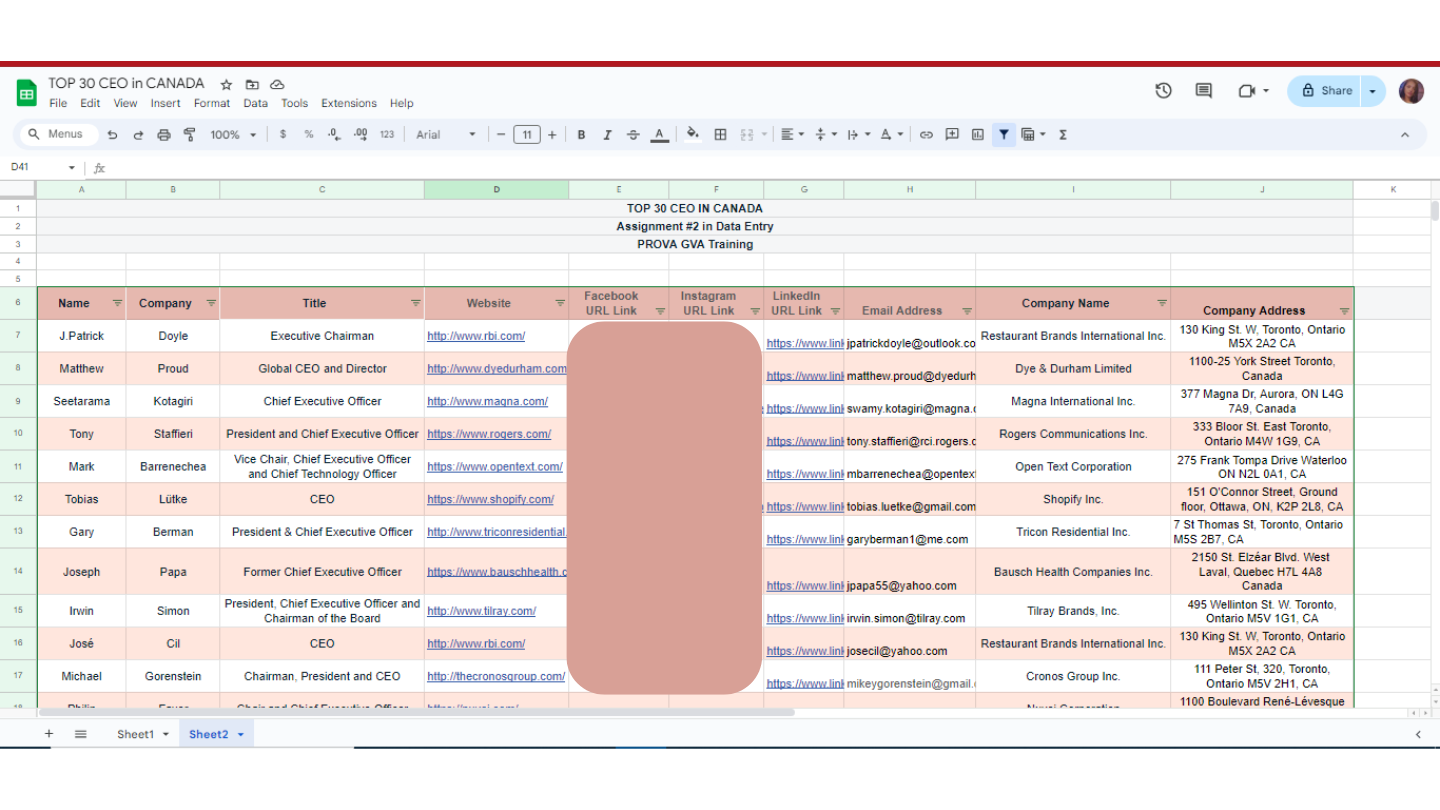Decrease decimal places
Viewport: 1440px width, 810px height.
coord(334,135)
